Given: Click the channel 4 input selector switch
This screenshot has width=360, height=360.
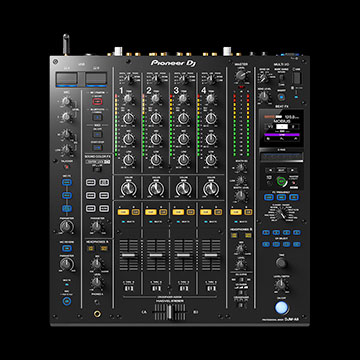Looking at the screenshot, I should (212, 79).
